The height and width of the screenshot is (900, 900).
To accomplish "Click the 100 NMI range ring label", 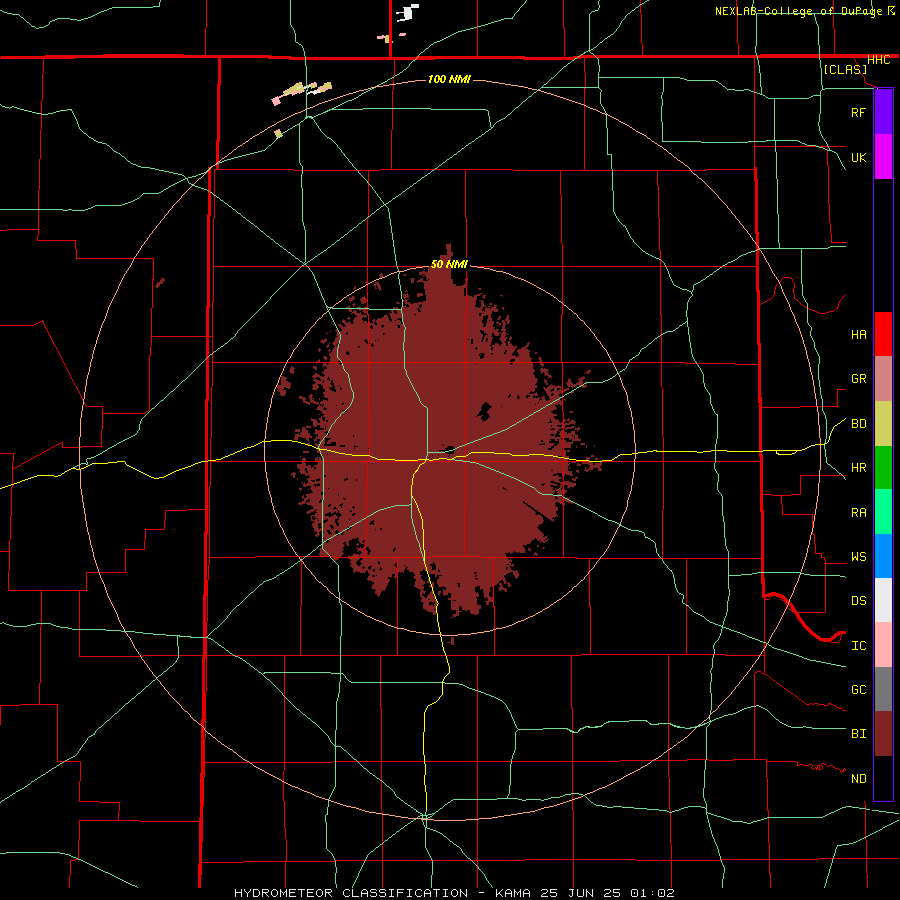I will point(449,79).
